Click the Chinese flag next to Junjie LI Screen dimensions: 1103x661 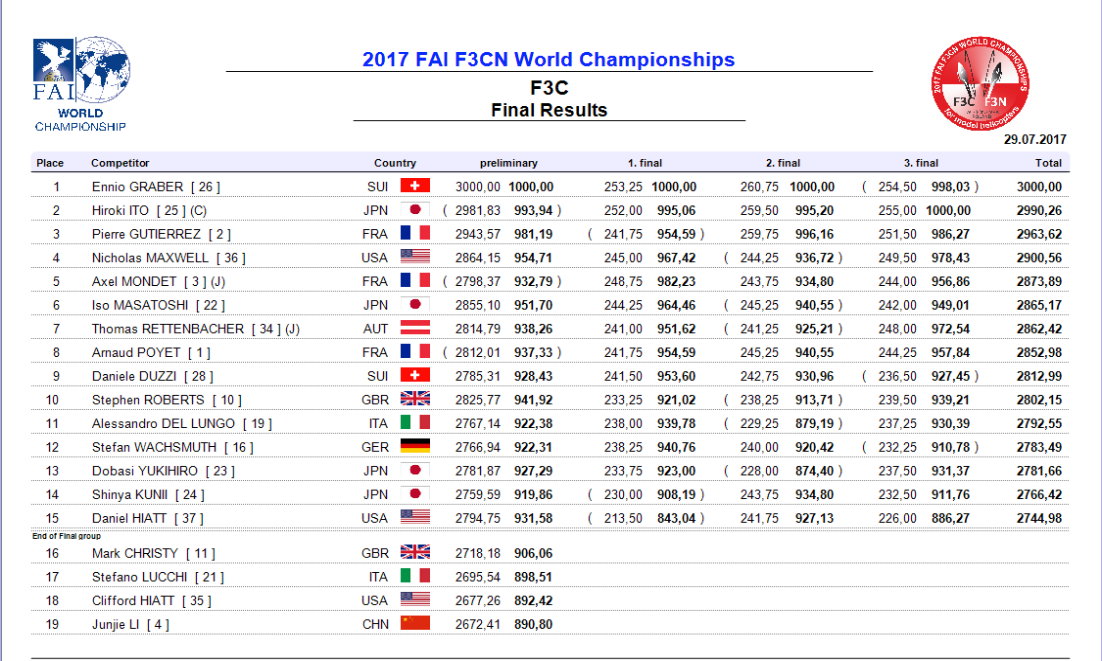point(415,624)
